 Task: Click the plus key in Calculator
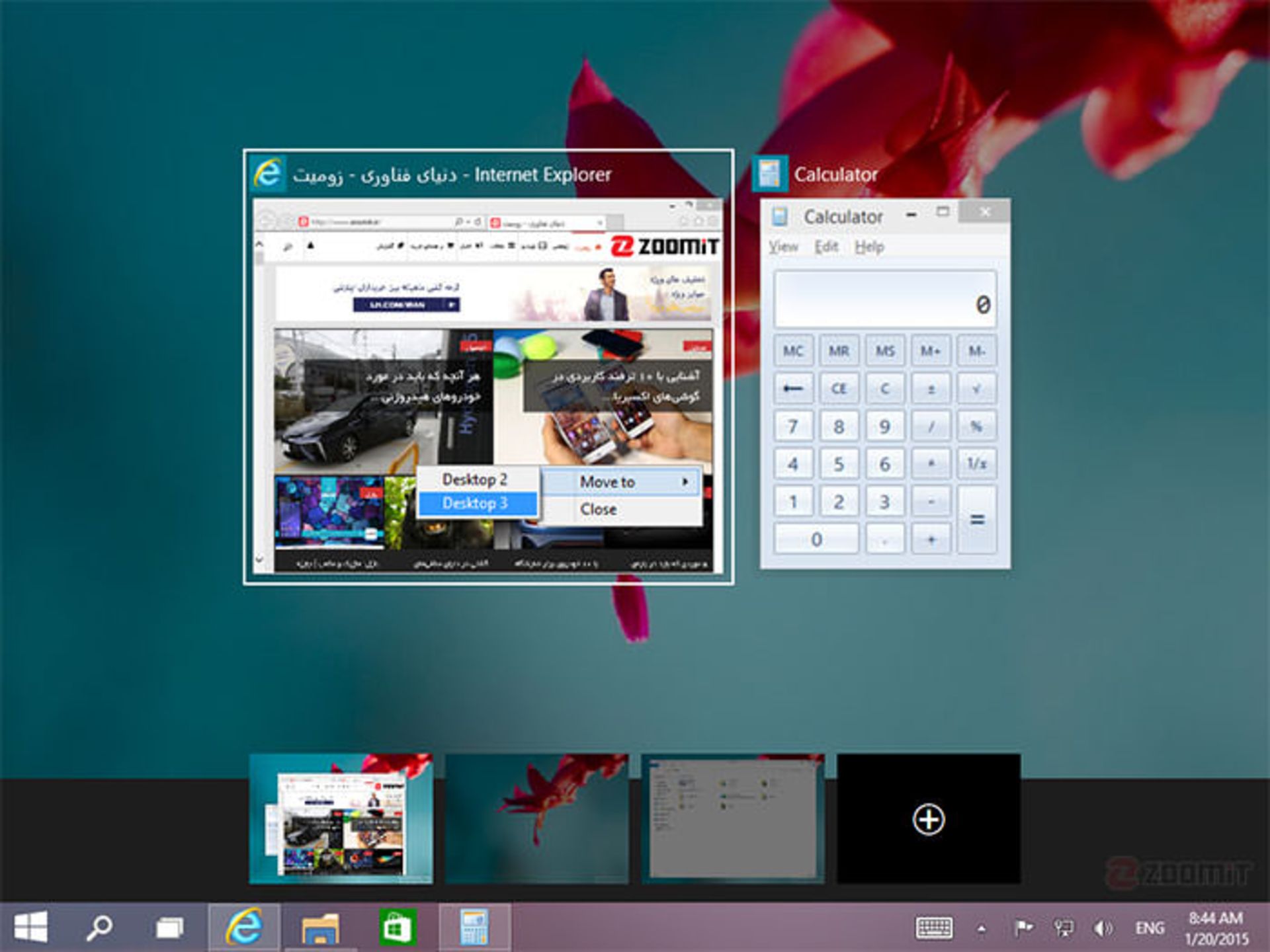931,539
